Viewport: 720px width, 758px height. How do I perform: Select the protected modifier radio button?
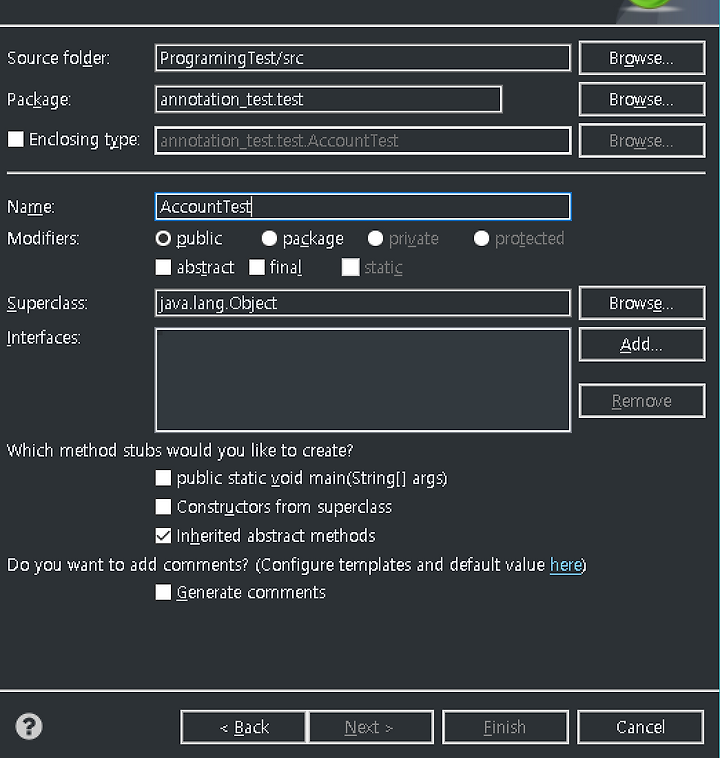pyautogui.click(x=481, y=238)
